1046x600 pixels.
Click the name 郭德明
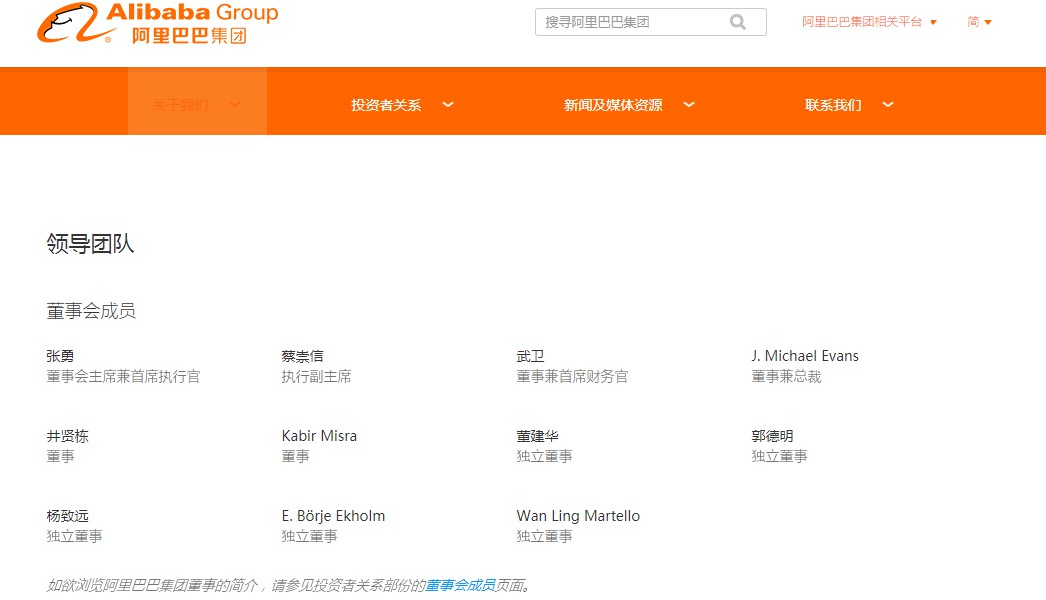(x=772, y=436)
